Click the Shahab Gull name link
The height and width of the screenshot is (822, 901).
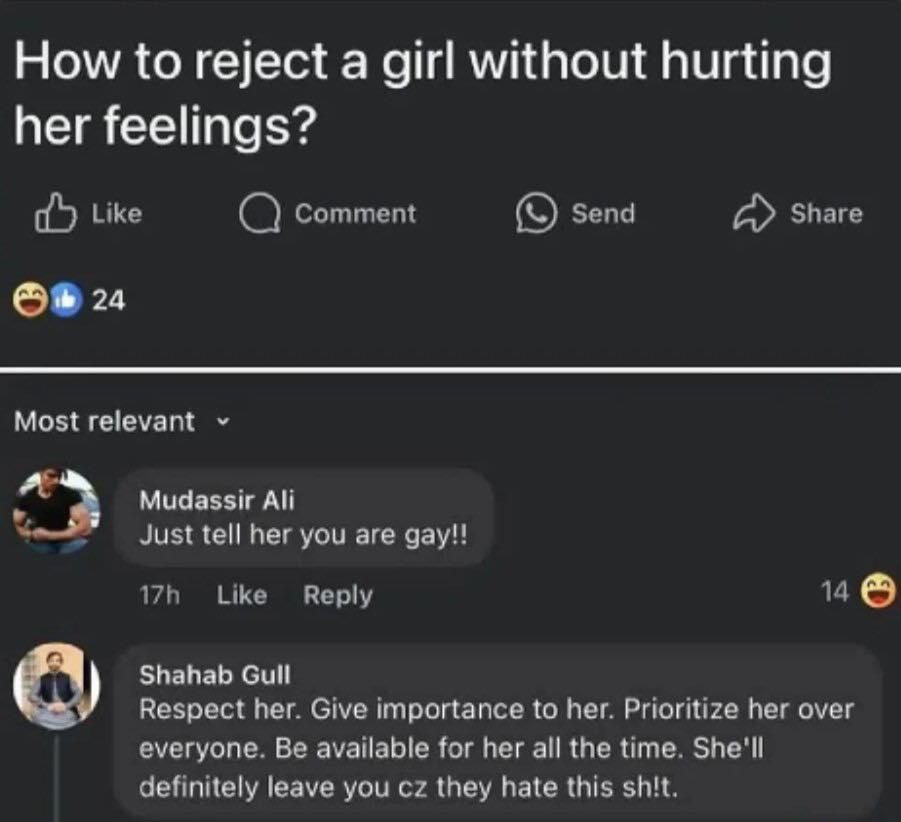pyautogui.click(x=215, y=674)
